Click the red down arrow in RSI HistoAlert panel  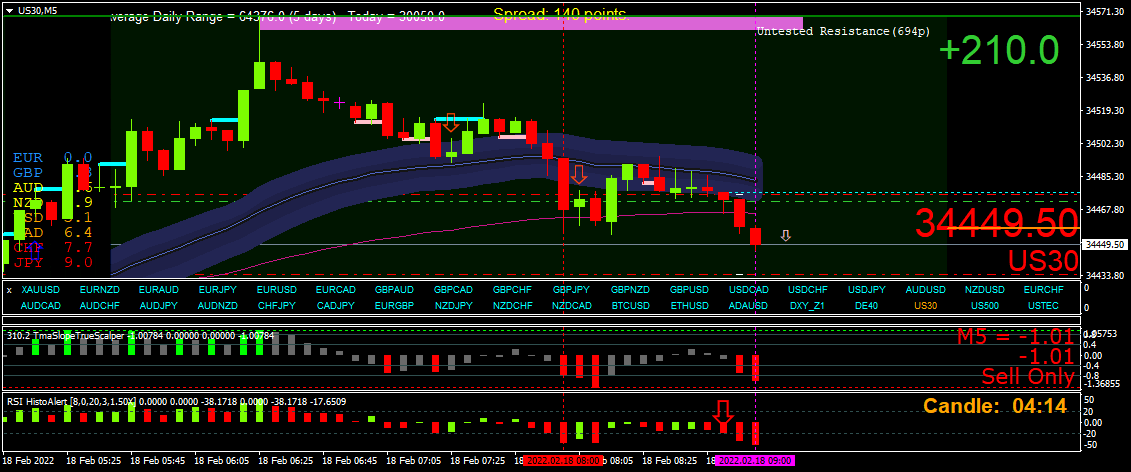click(x=723, y=414)
